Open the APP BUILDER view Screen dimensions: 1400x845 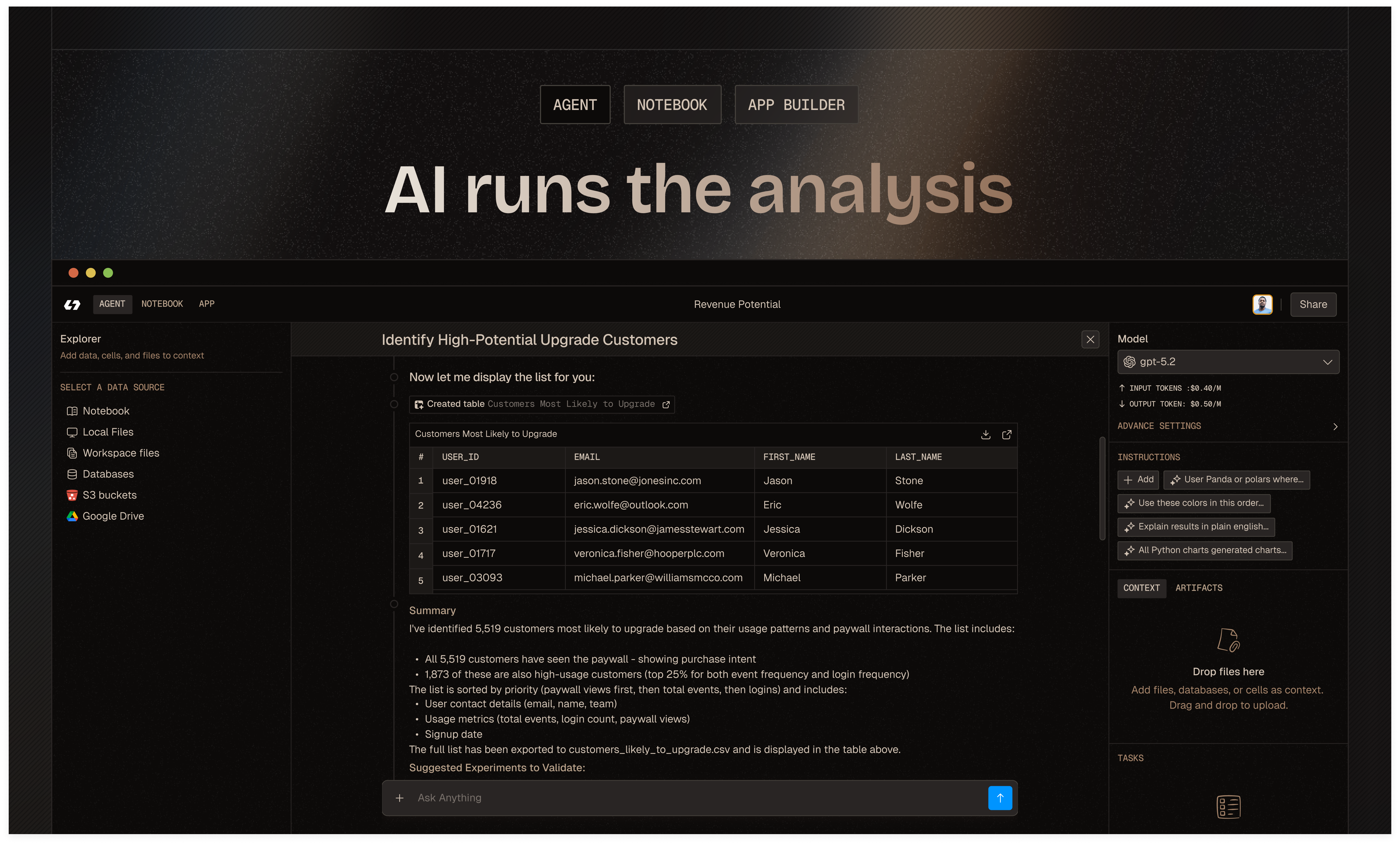coord(796,105)
